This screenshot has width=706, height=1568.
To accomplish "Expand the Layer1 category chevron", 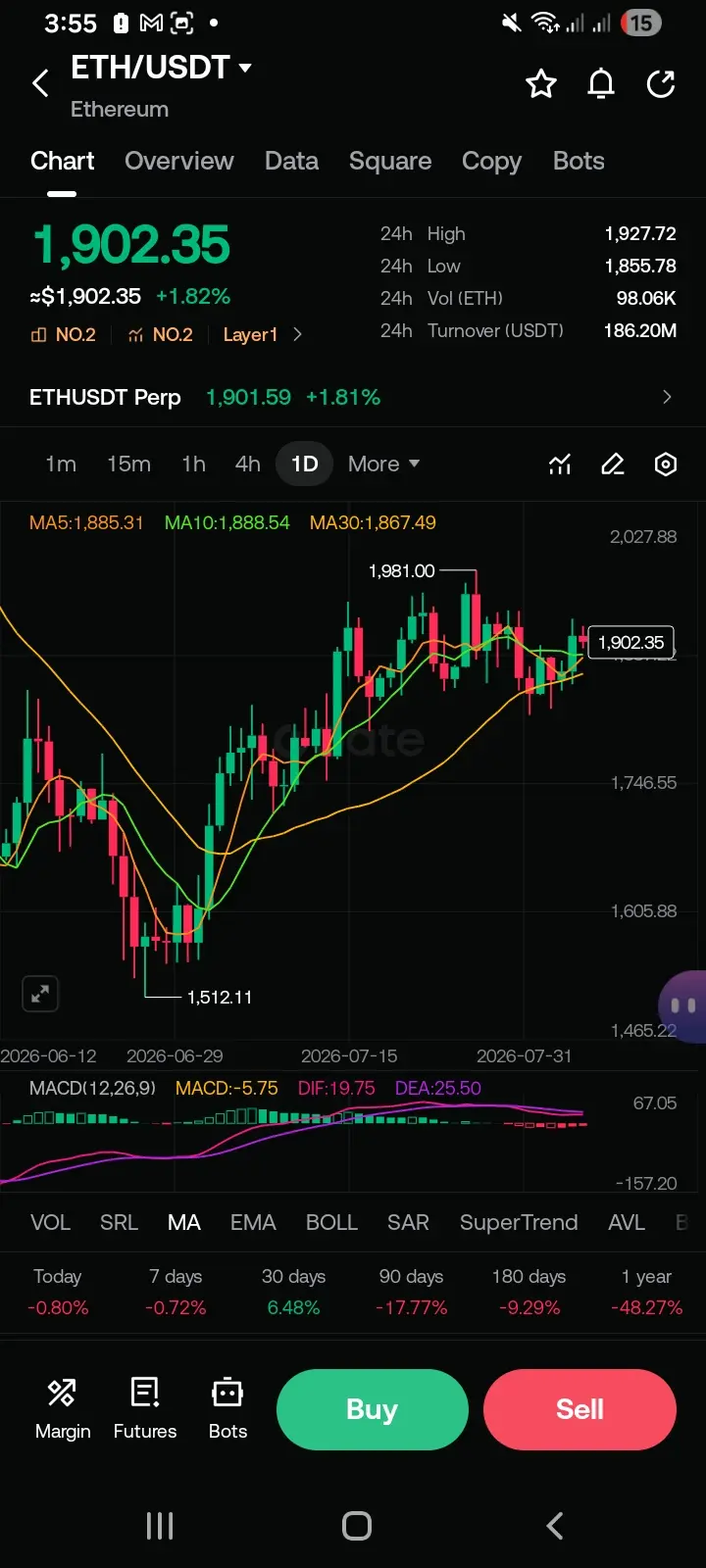I will tap(298, 335).
